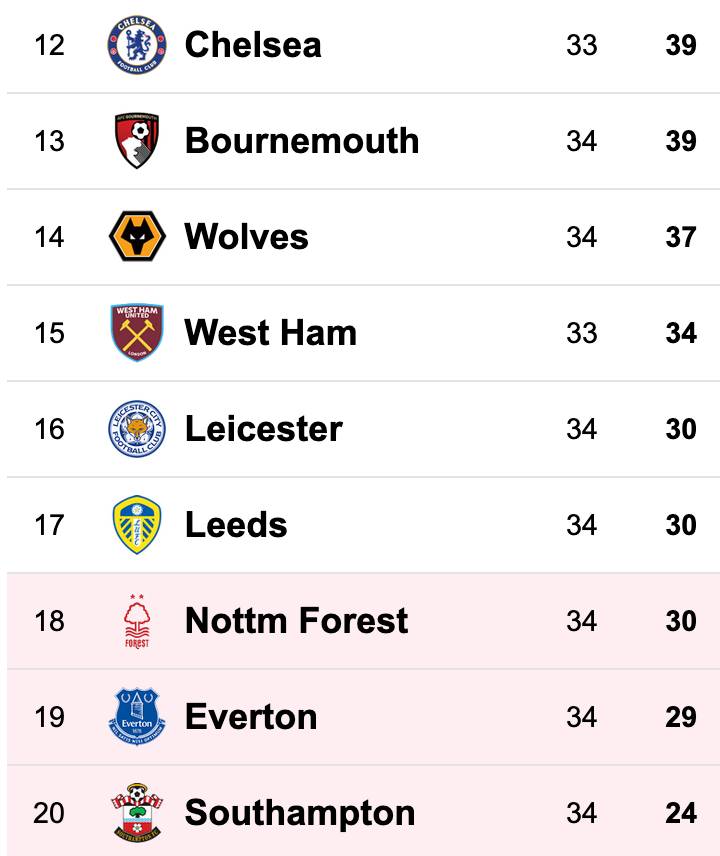Viewport: 720px width, 856px height.
Task: Select the Wolves team name
Action: [247, 237]
